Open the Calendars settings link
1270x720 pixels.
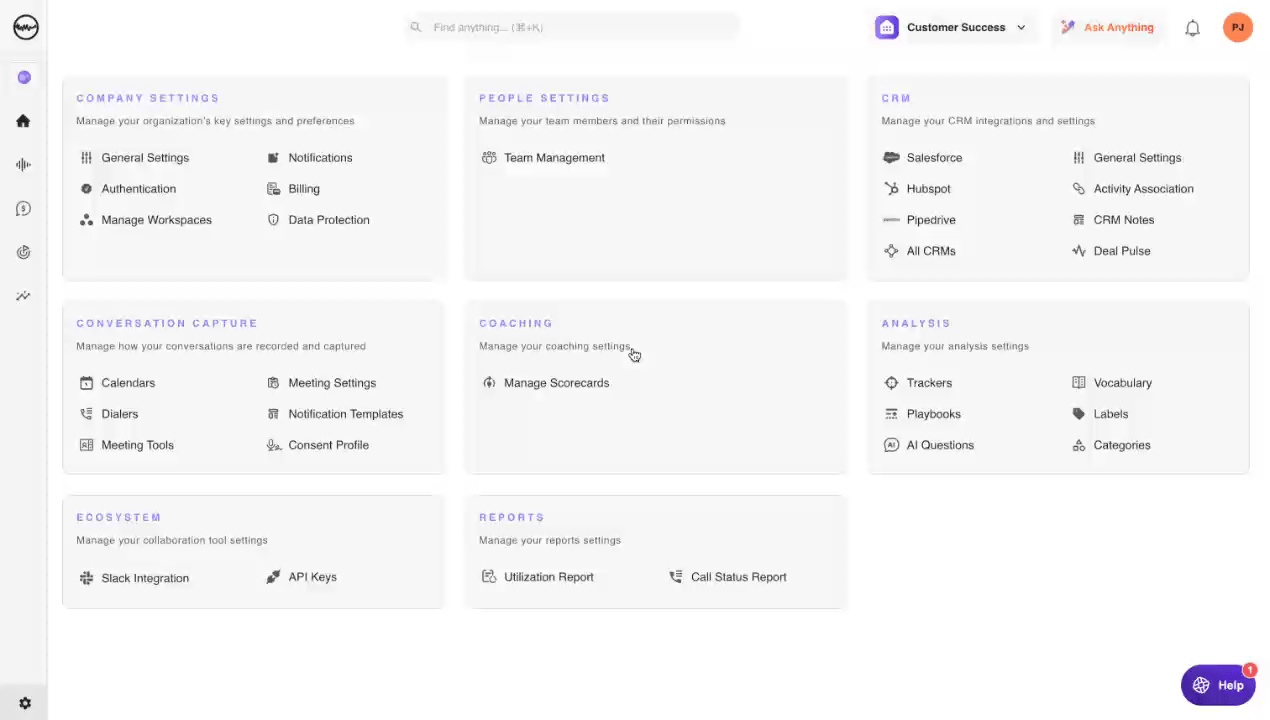127,383
